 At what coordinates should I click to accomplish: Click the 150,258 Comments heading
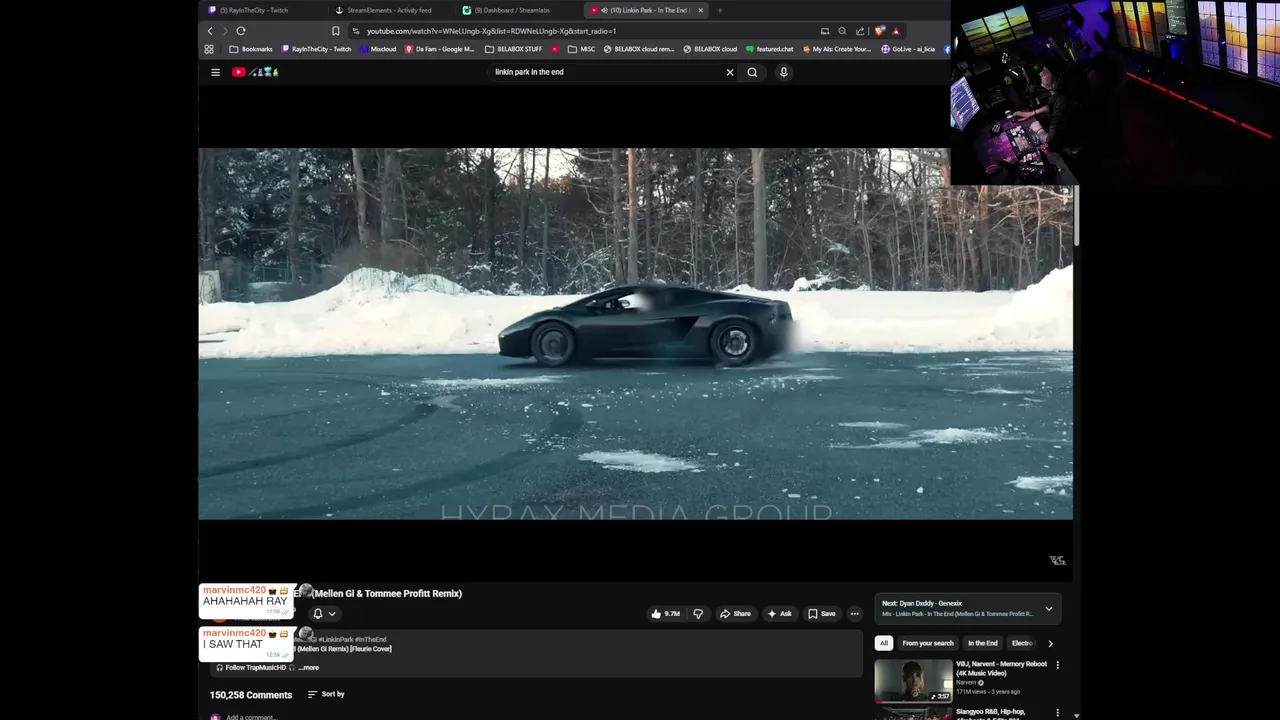[x=251, y=695]
